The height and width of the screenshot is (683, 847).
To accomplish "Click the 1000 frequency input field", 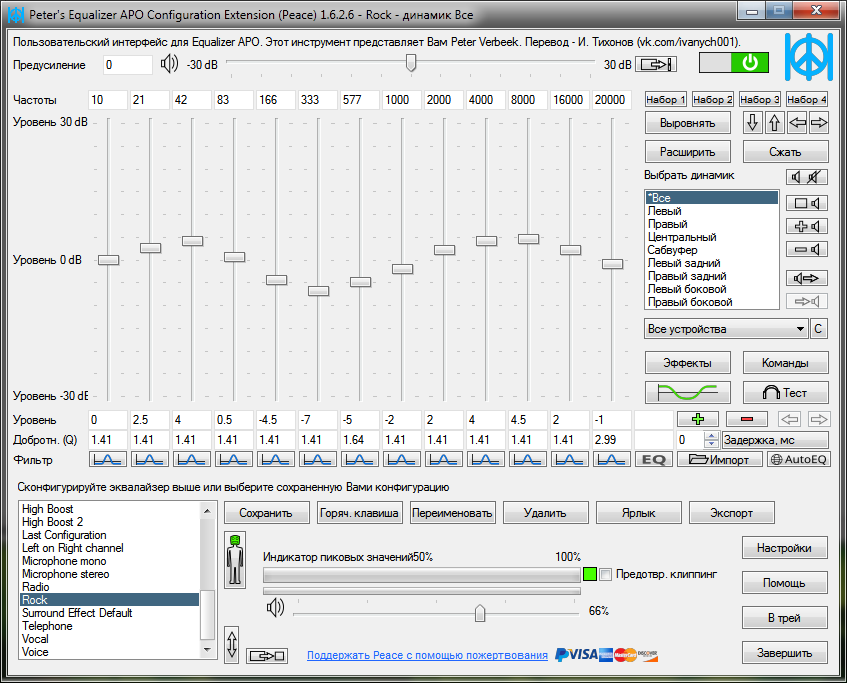I will (x=402, y=100).
